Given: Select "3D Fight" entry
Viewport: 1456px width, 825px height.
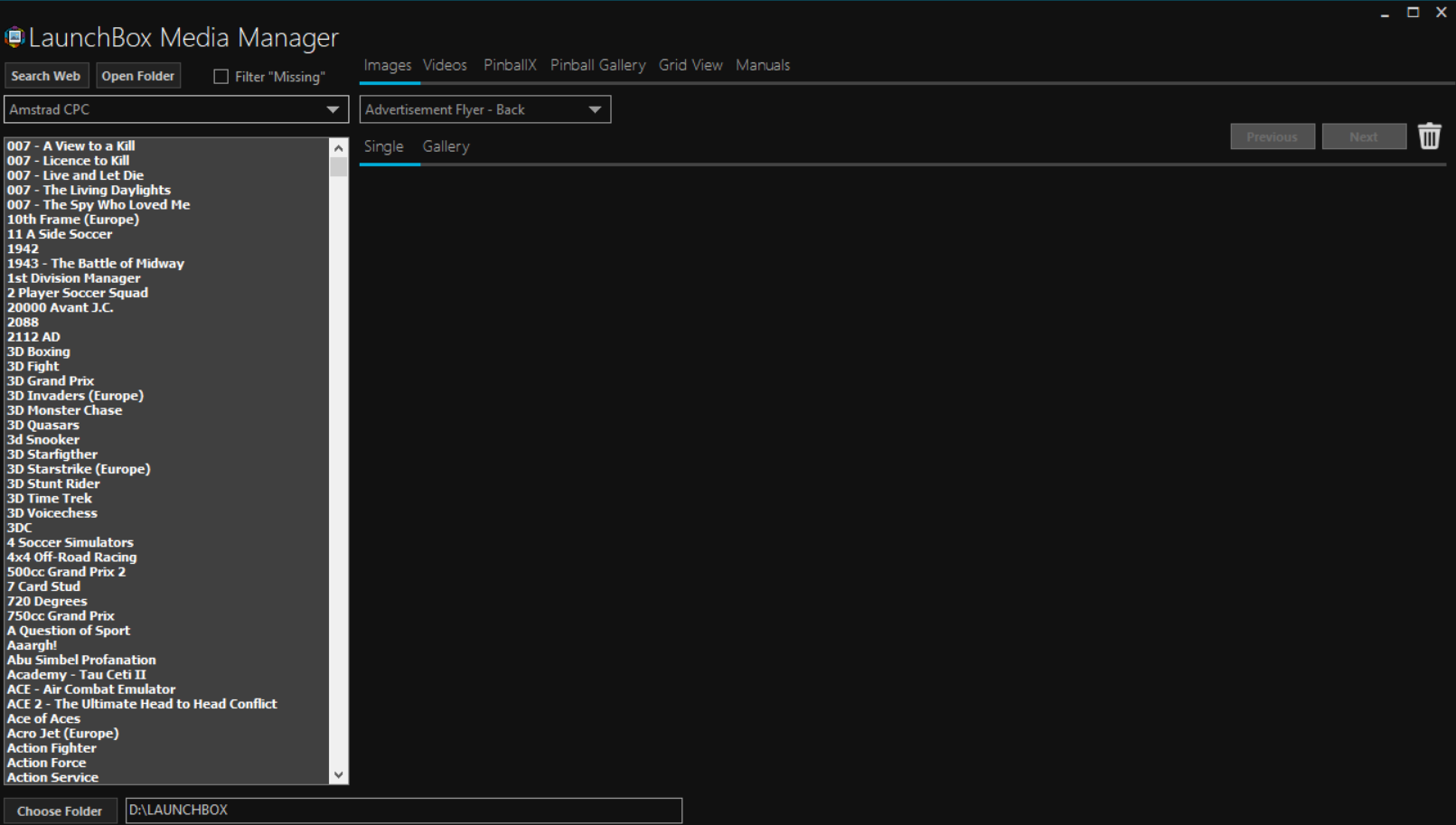Looking at the screenshot, I should (x=33, y=366).
